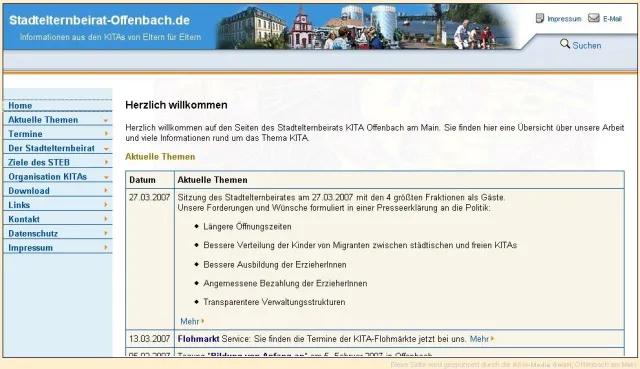This screenshot has width=640, height=369.
Task: Click the arrow beside Links
Action: click(x=106, y=205)
